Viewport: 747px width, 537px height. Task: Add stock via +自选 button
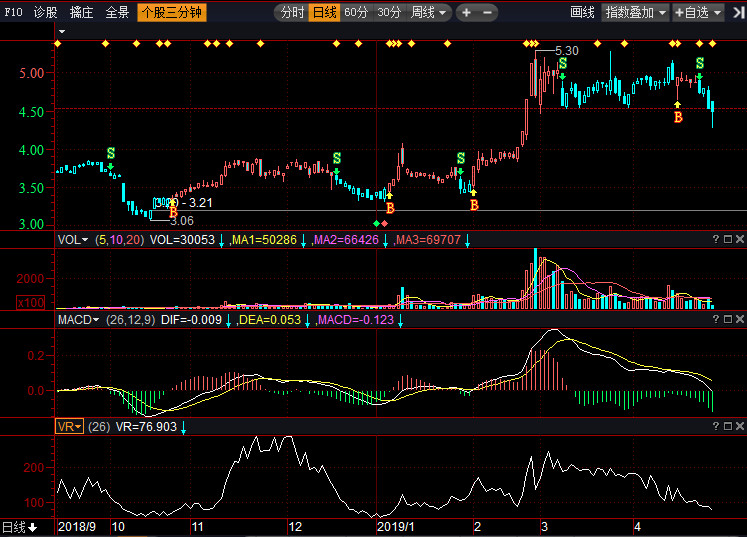698,12
